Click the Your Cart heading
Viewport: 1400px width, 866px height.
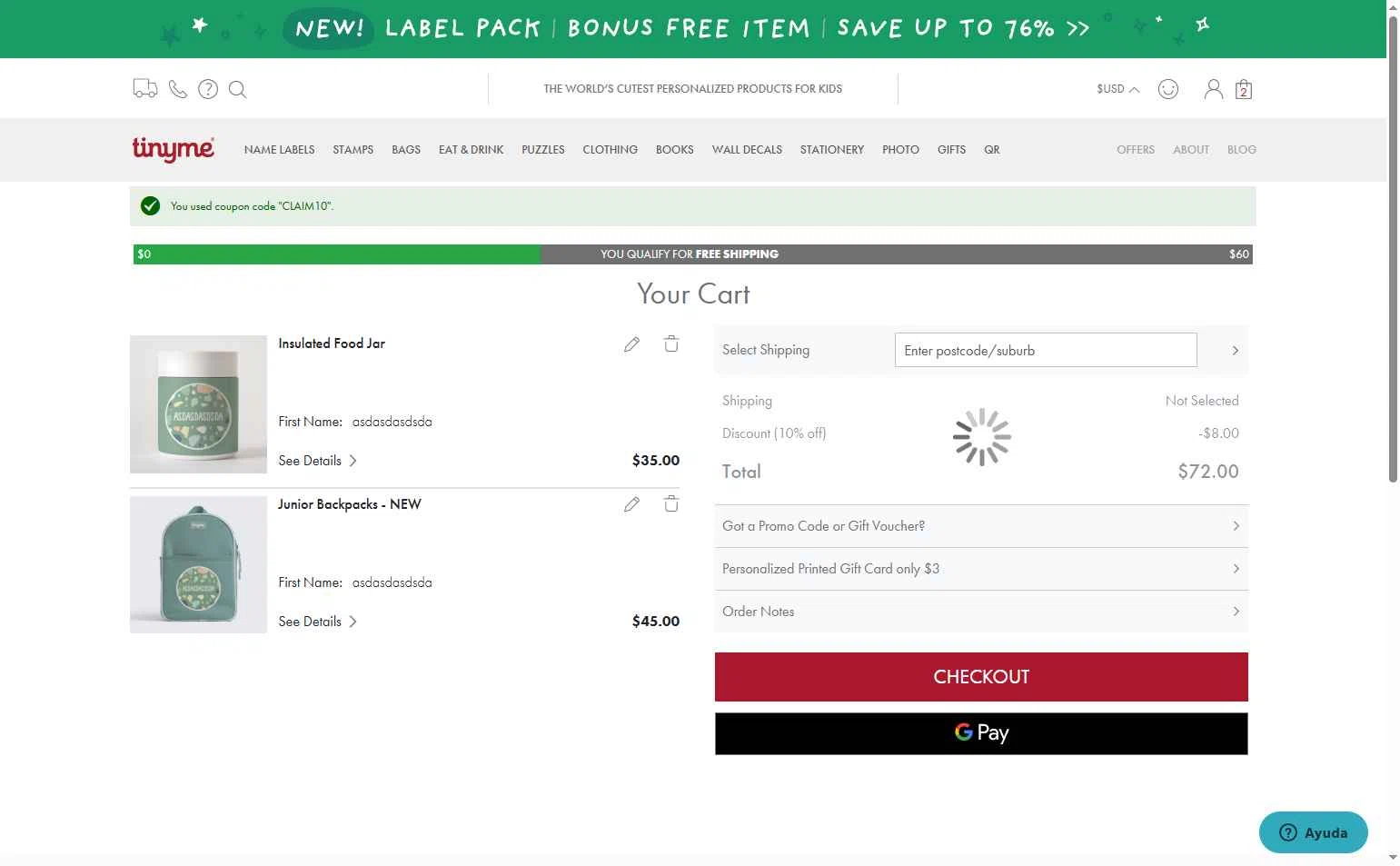[693, 294]
